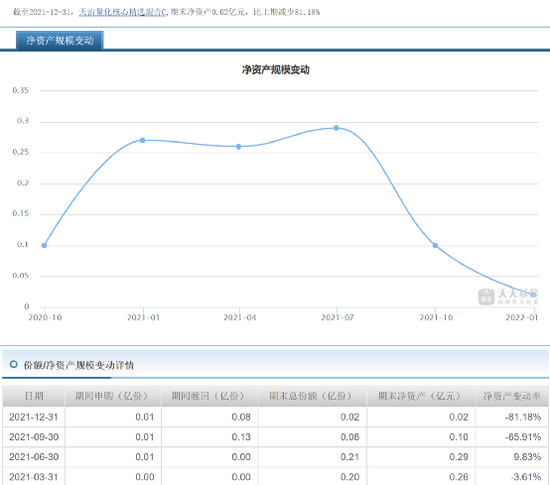Select the 2021-12-31 table row date

click(33, 417)
